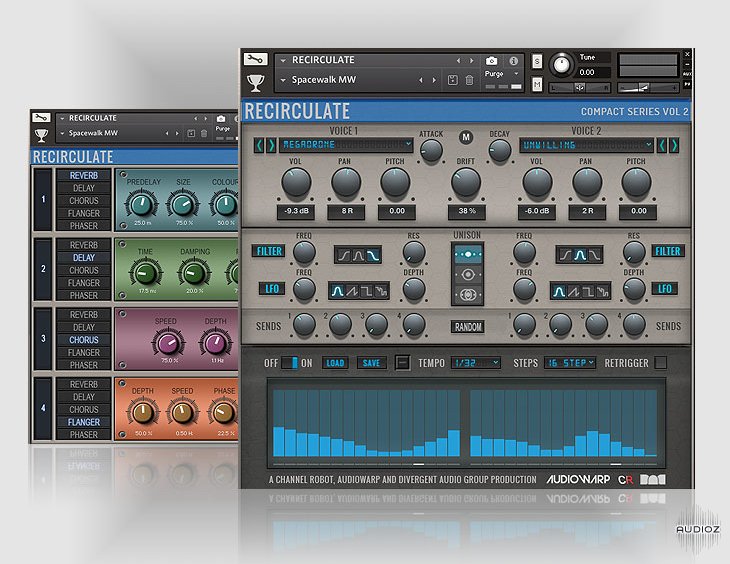Select Voice 1 LFO sawtooth waveform icon
The height and width of the screenshot is (564, 730).
[x=351, y=292]
